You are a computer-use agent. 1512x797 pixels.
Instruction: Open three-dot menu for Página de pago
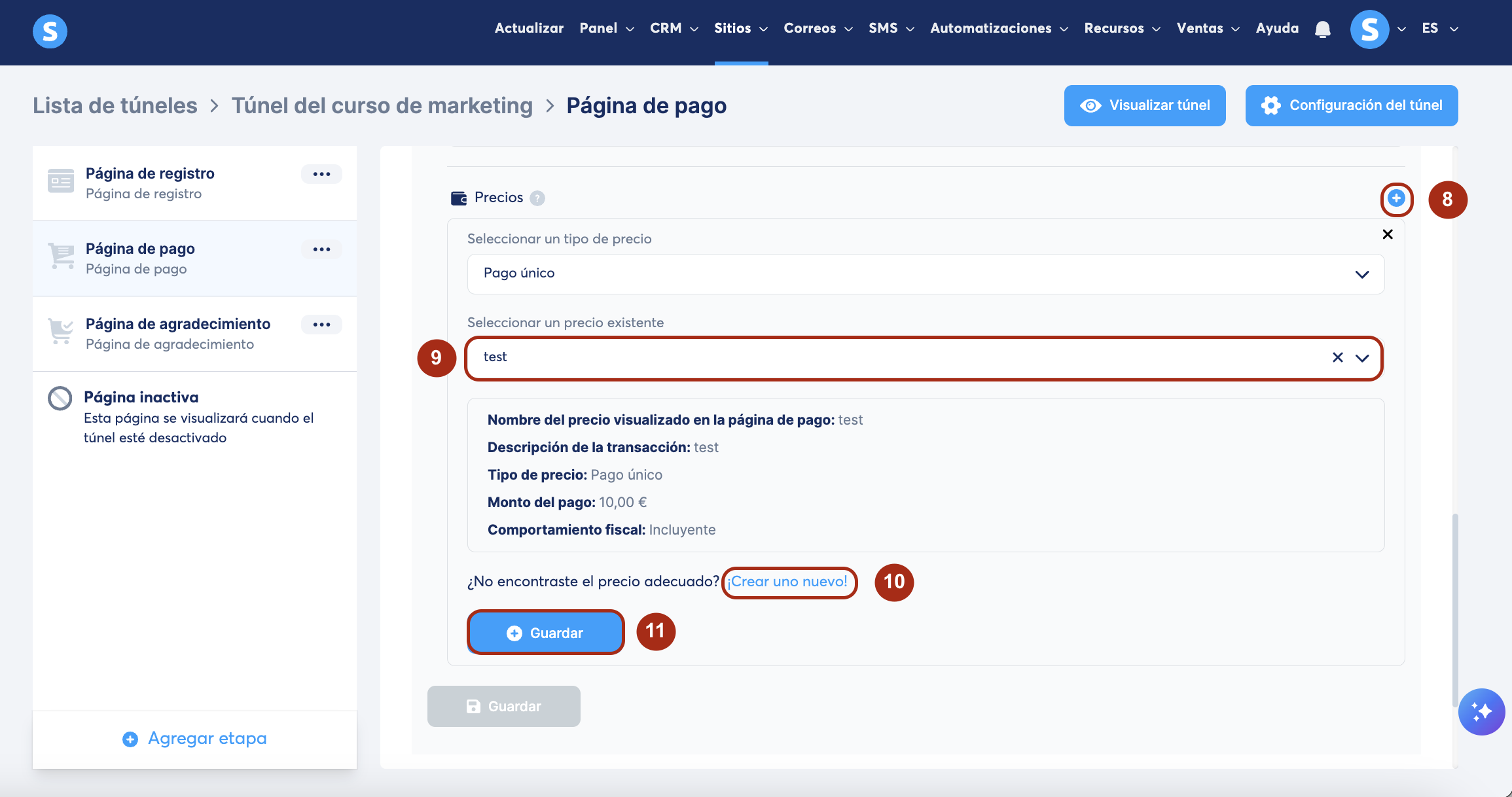coord(321,249)
